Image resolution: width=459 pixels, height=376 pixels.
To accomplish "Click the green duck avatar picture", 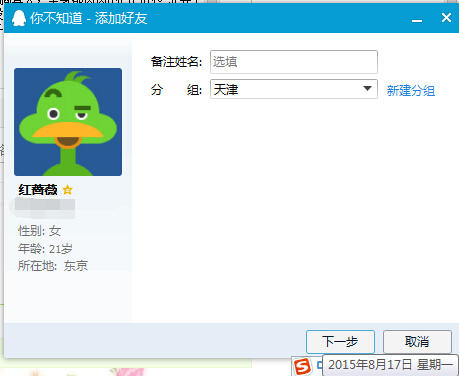I will click(x=68, y=122).
